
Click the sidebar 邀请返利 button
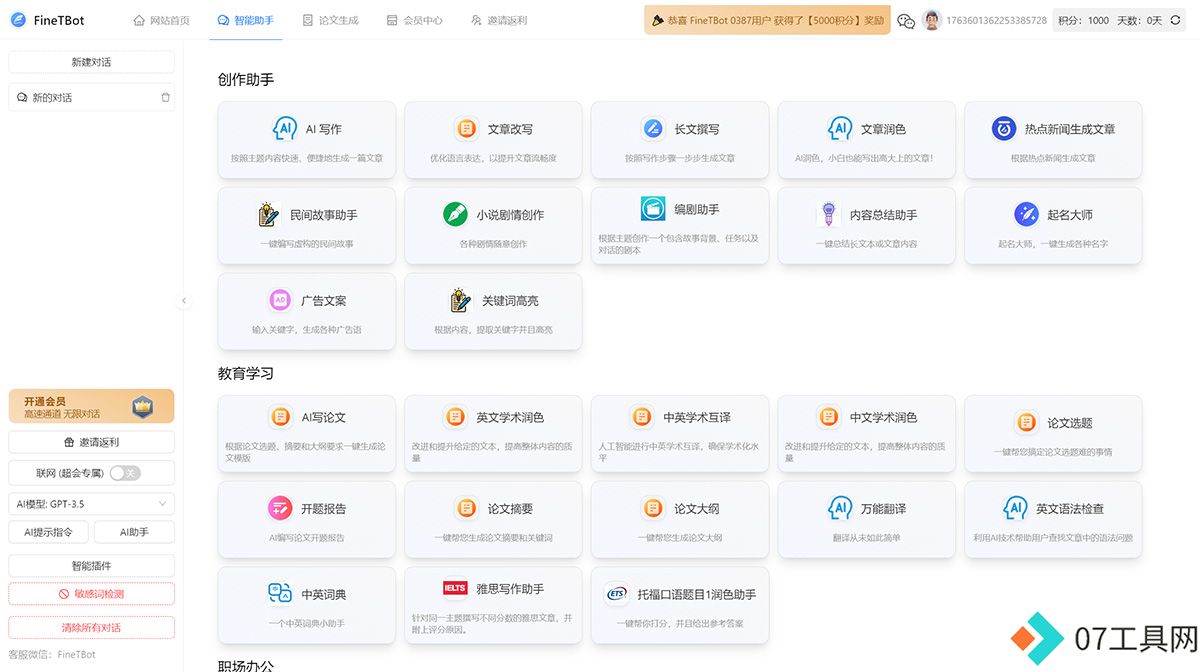click(91, 441)
